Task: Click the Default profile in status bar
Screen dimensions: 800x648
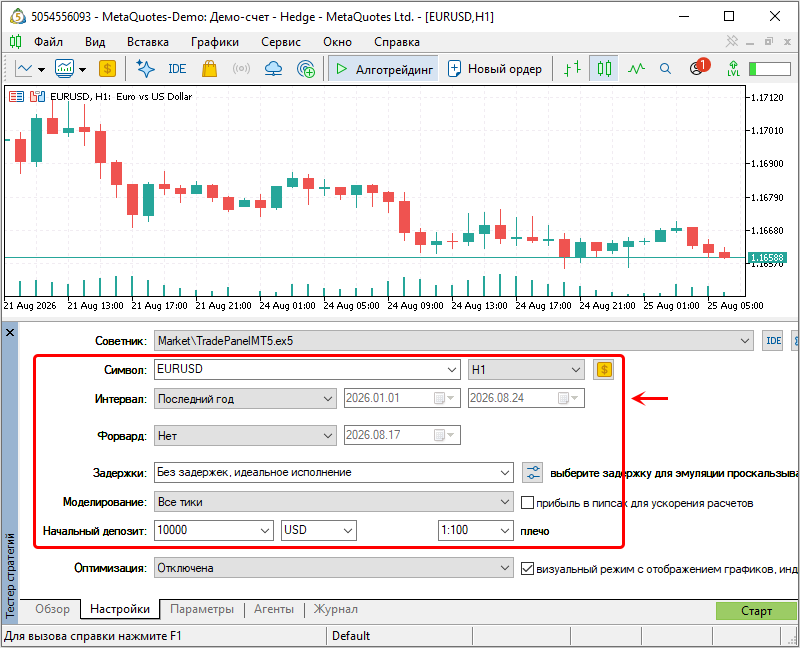Action: point(351,636)
